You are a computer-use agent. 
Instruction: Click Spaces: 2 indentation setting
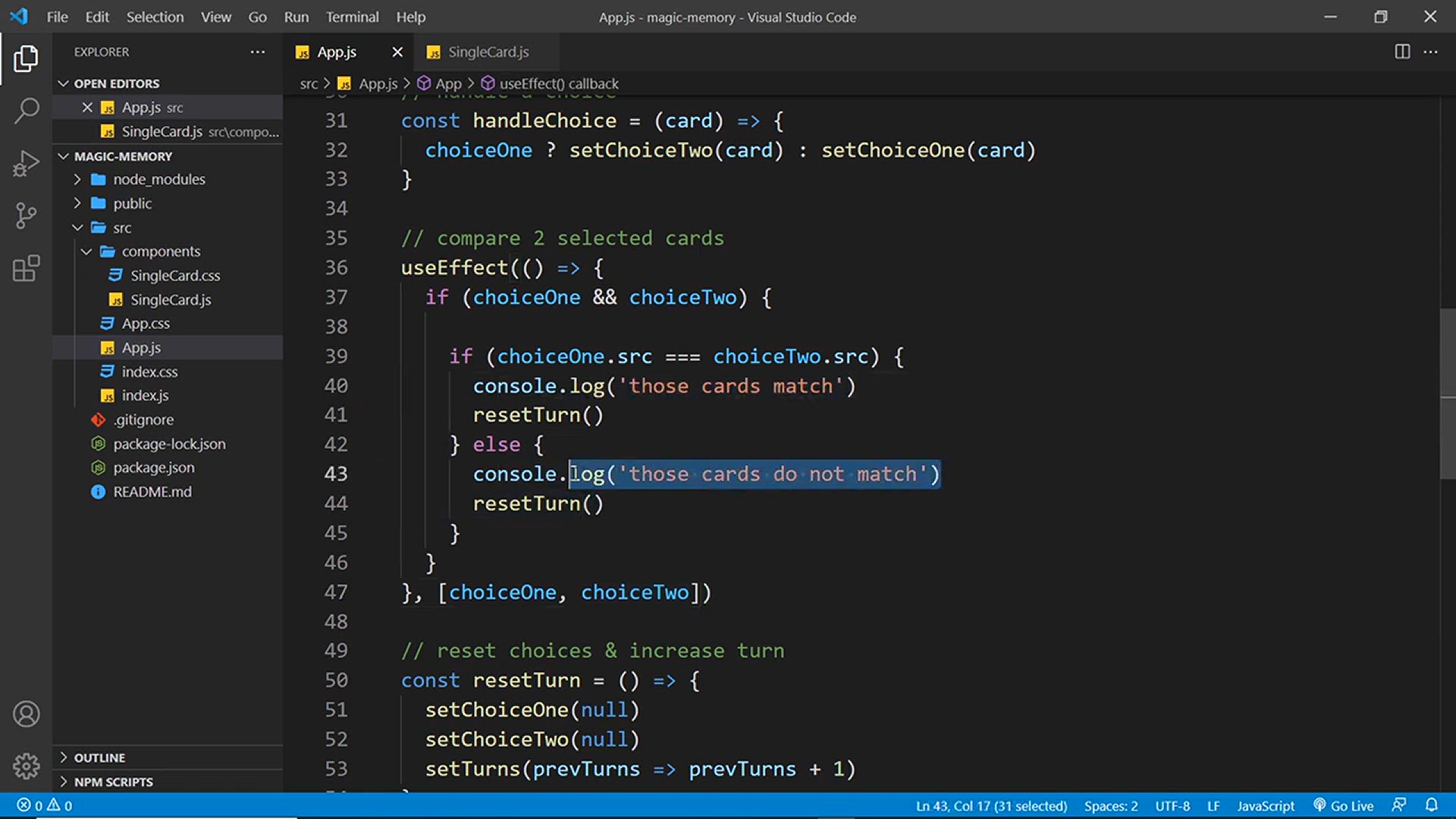[x=1111, y=805]
